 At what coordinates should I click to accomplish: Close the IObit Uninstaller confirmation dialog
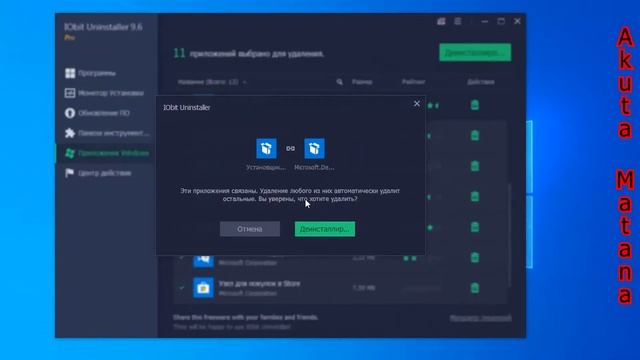pyautogui.click(x=417, y=104)
